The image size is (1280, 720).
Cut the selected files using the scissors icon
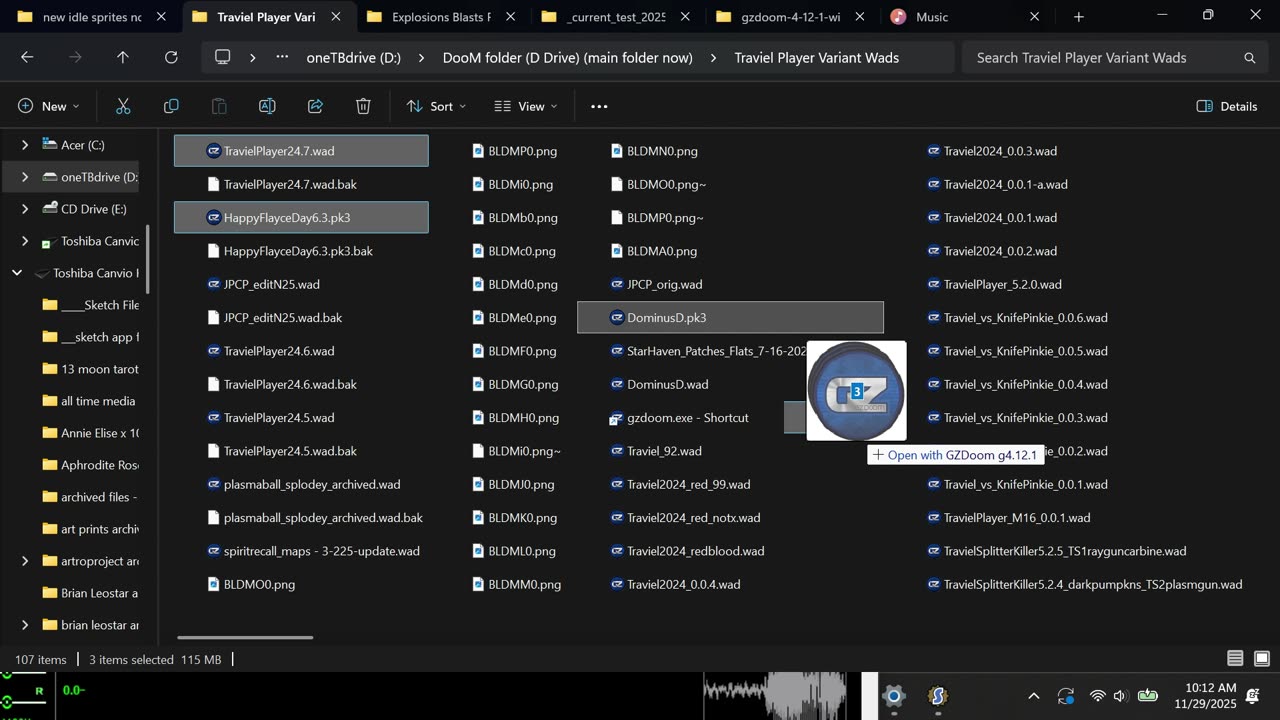point(123,106)
